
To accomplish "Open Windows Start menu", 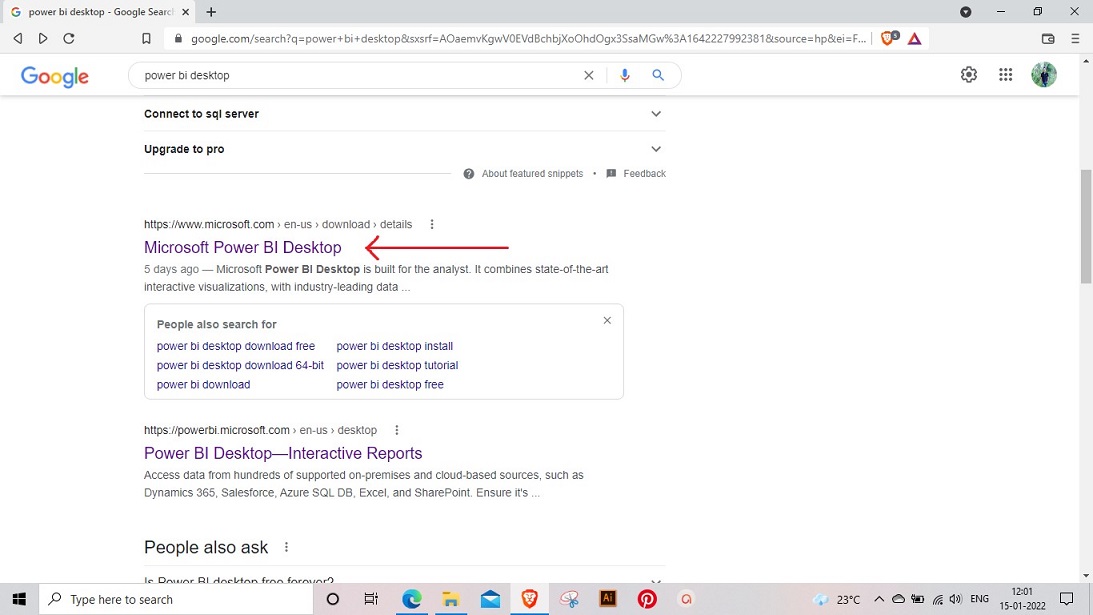I will 19,599.
